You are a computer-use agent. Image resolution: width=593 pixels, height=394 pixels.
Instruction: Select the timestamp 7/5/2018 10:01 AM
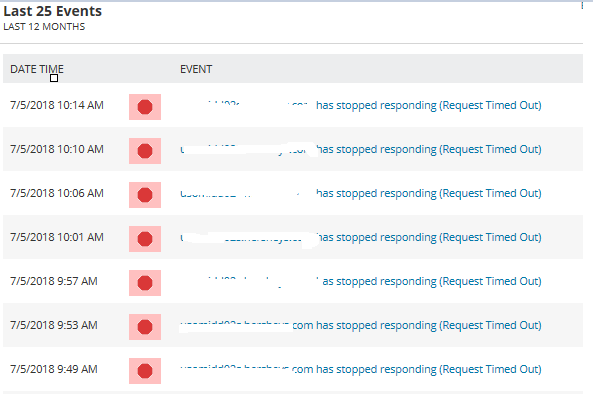(x=57, y=237)
